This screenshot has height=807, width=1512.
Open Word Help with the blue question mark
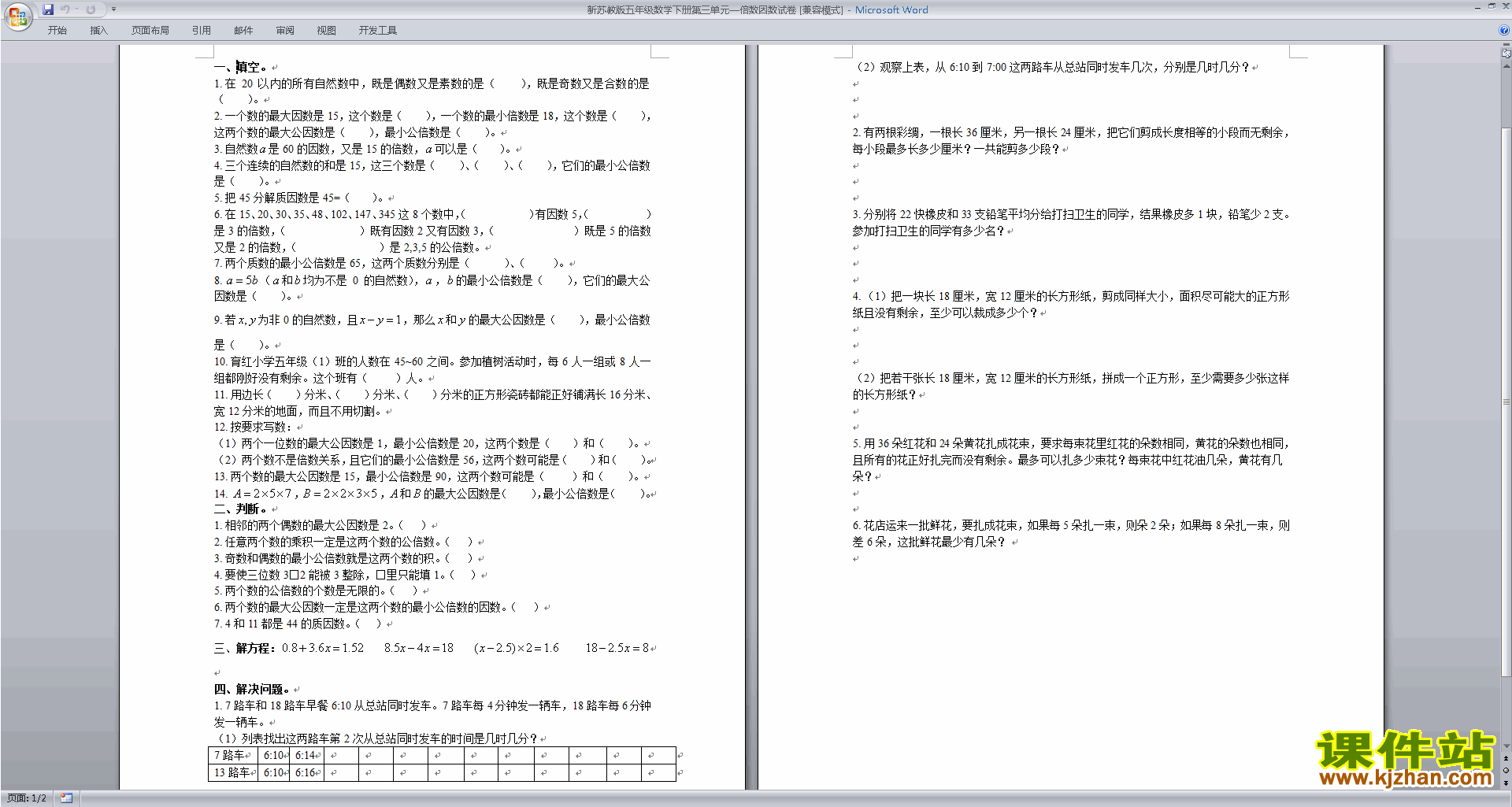coord(1504,30)
